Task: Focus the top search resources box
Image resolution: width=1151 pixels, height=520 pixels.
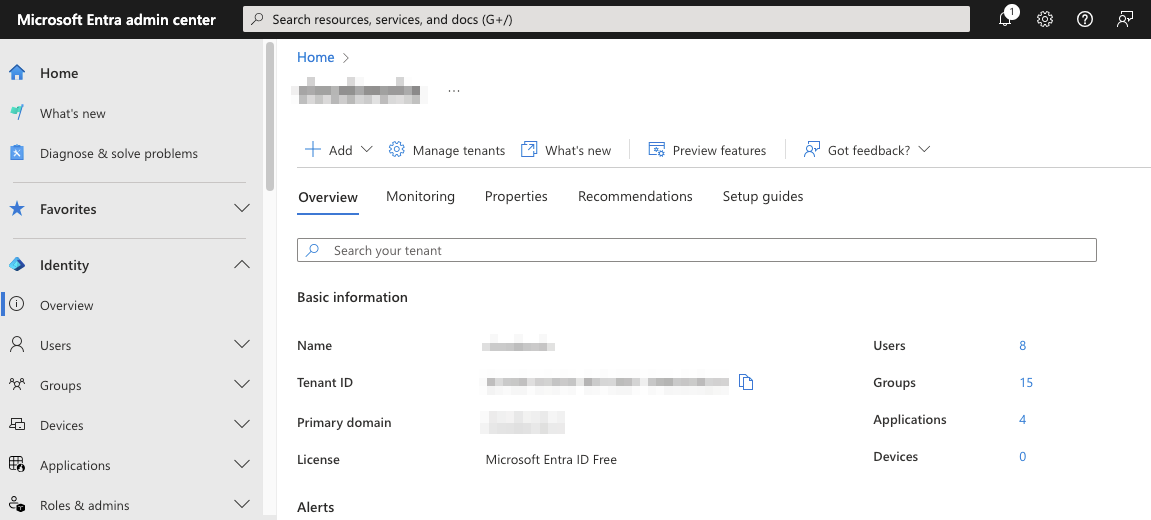Action: (x=606, y=20)
